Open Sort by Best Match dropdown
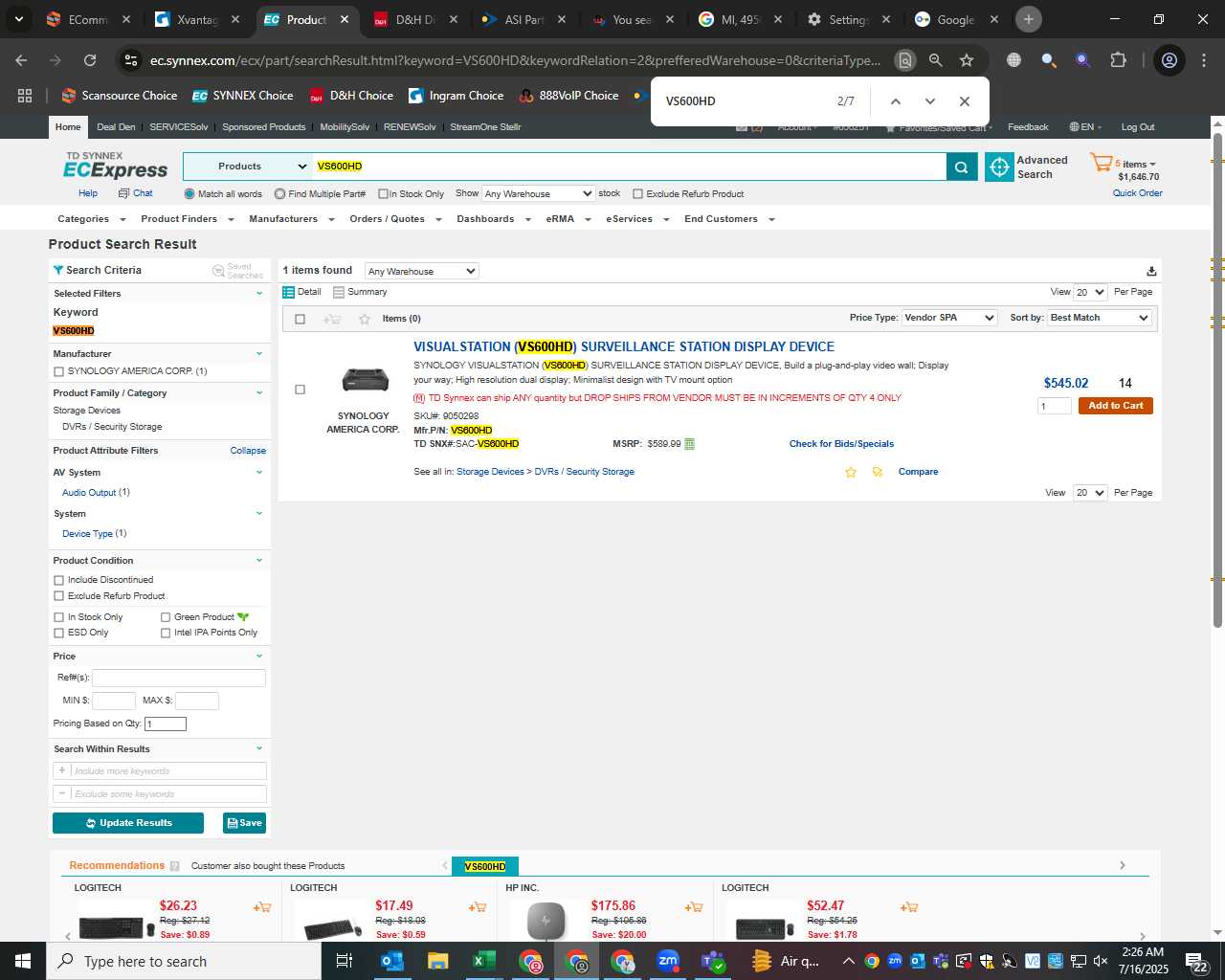The height and width of the screenshot is (980, 1225). 1100,318
